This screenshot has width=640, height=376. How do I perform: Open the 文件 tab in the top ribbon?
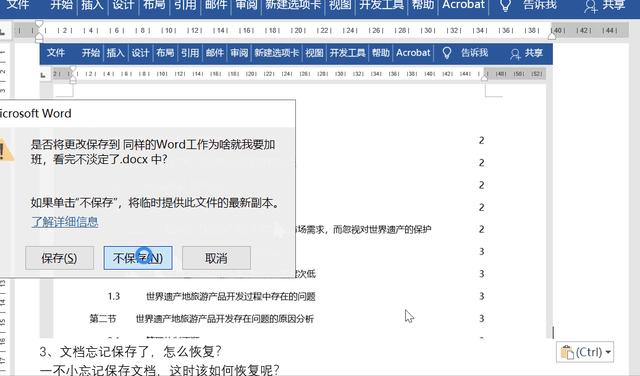pos(18,5)
